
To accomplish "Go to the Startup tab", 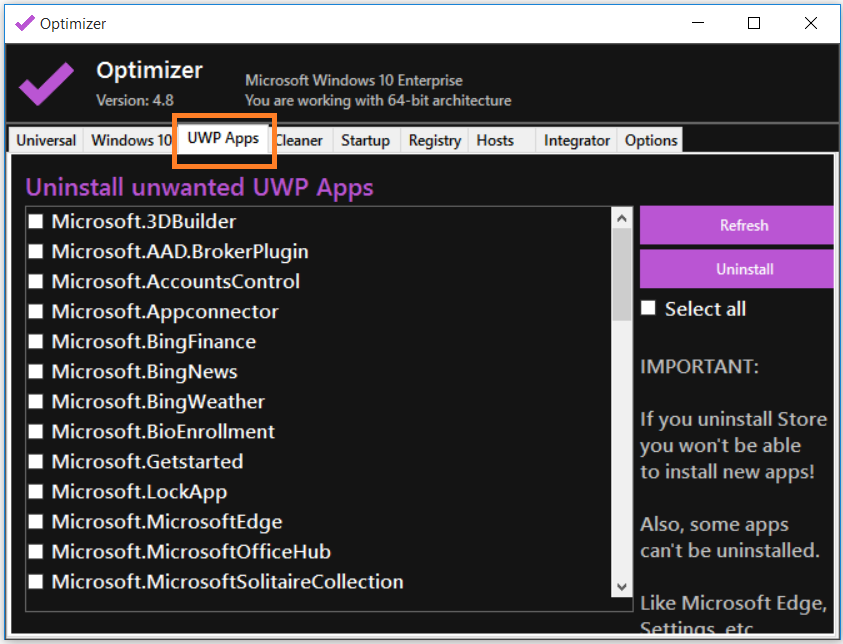I will click(x=366, y=140).
